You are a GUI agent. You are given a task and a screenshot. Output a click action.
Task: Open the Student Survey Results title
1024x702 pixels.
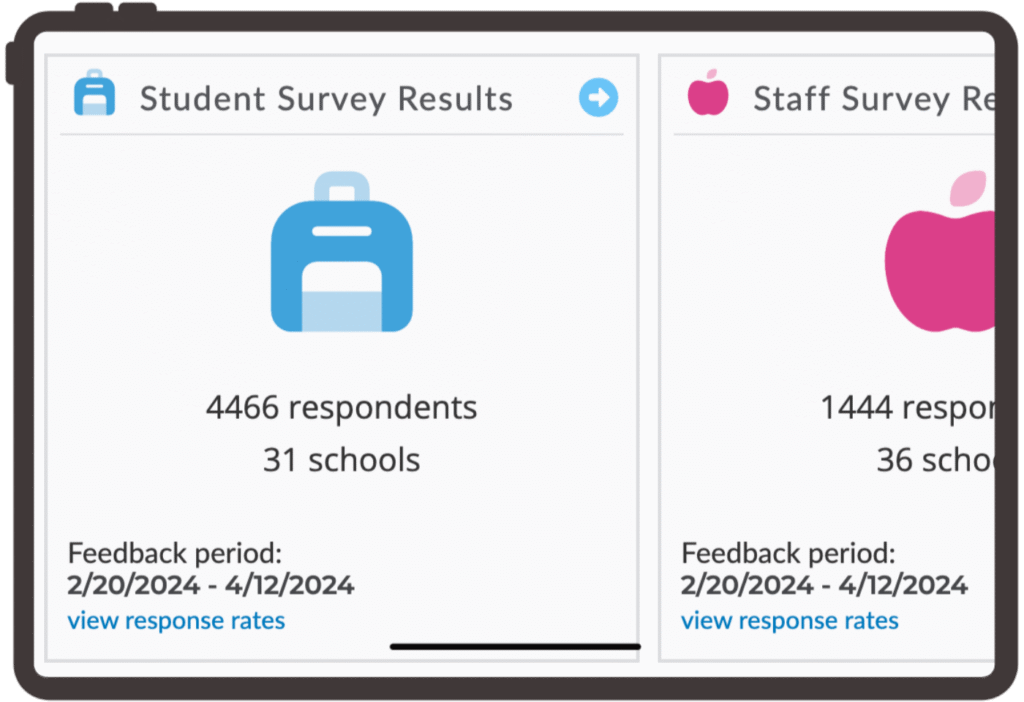coord(326,99)
